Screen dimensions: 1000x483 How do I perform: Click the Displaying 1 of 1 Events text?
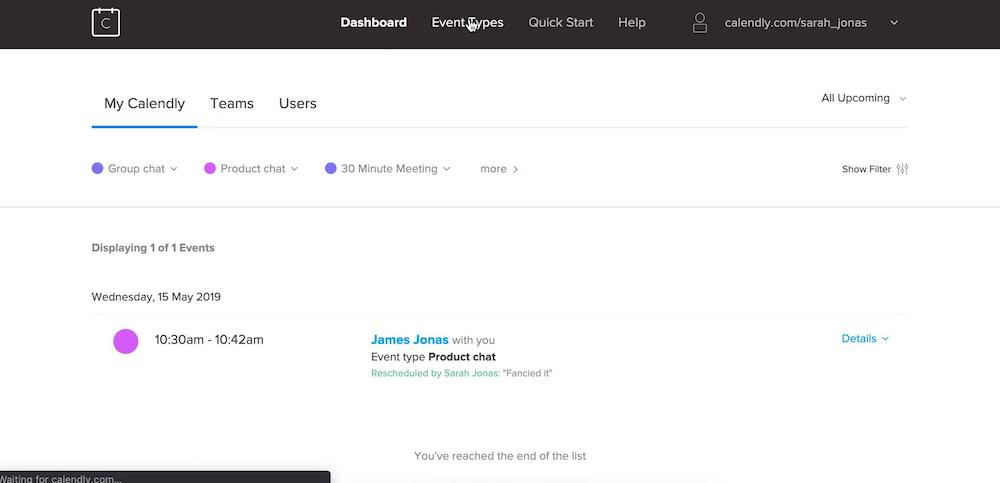(x=153, y=248)
